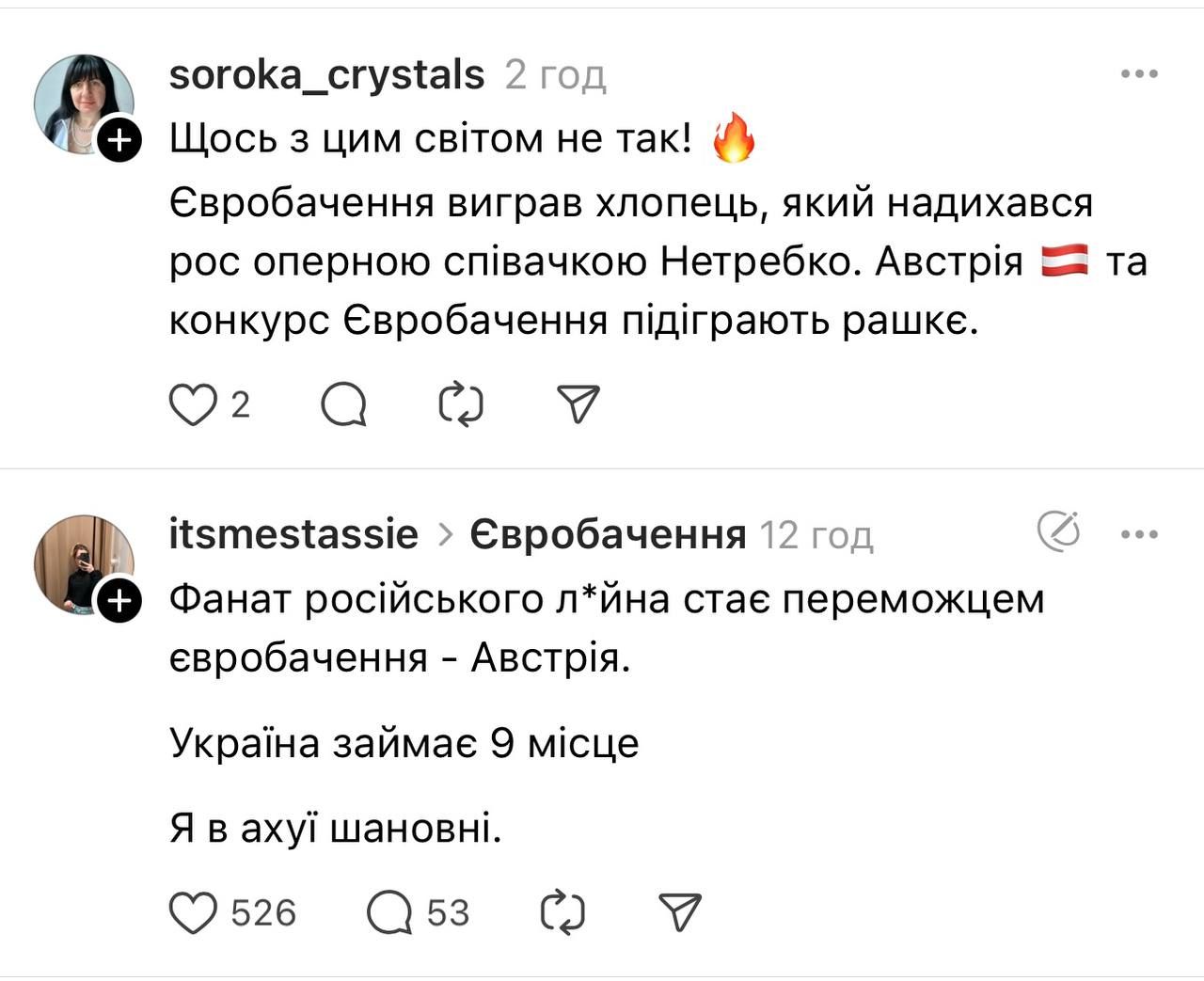This screenshot has height=981, width=1204.
Task: Like the itsmestassie post
Action: tap(193, 912)
